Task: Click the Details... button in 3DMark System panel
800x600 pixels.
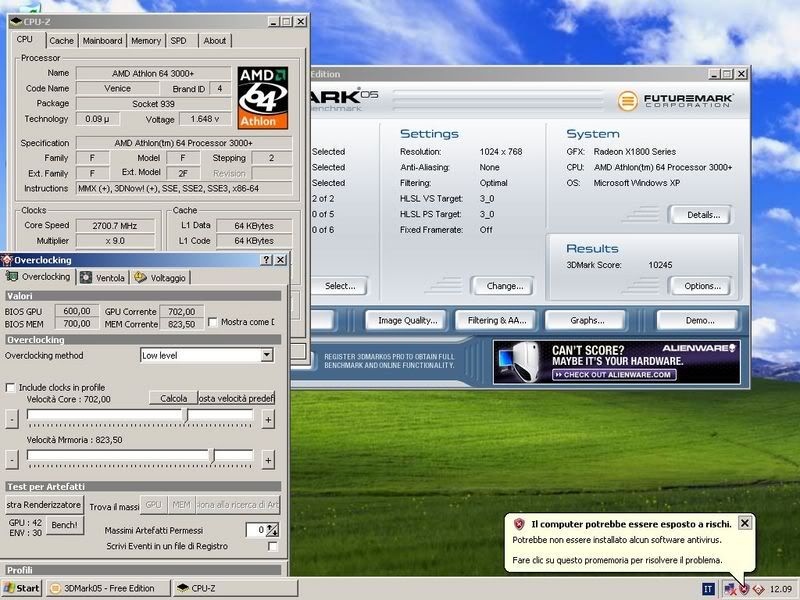Action: 700,215
